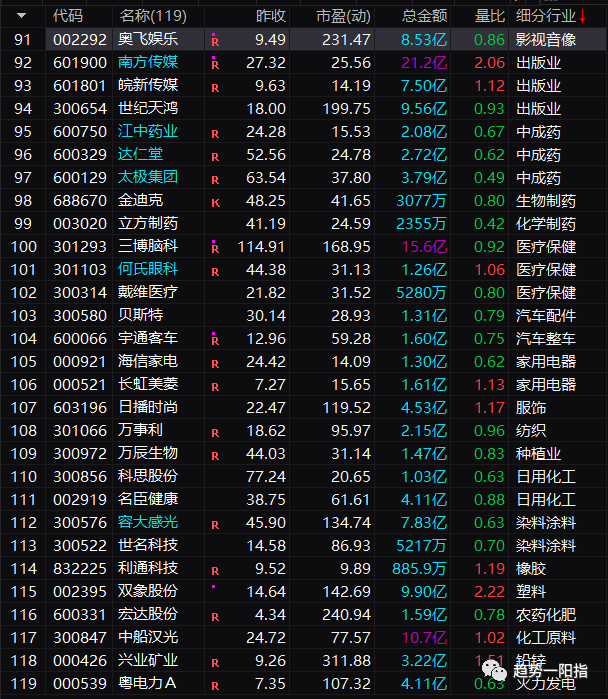608x699 pixels.
Task: Select stock name 奥飞娱乐
Action: pos(148,39)
